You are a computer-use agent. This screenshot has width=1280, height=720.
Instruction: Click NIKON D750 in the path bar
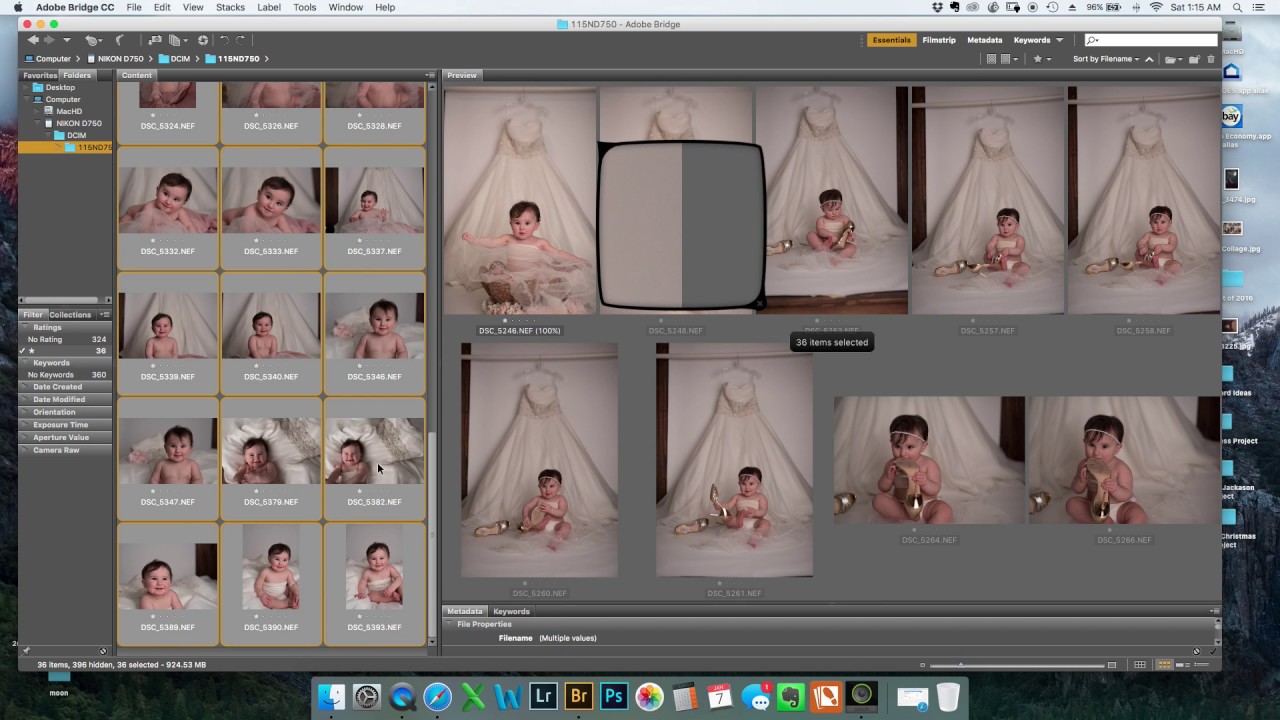tap(115, 59)
